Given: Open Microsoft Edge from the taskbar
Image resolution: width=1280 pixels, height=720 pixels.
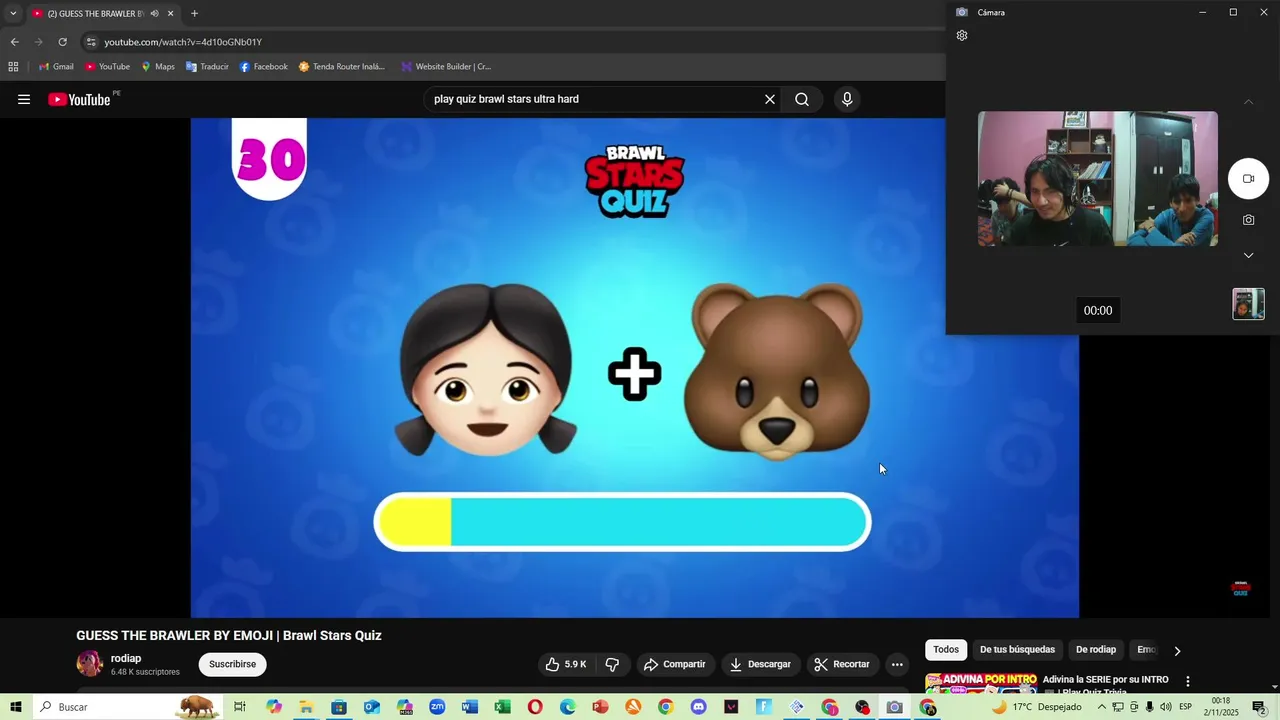Looking at the screenshot, I should pyautogui.click(x=568, y=707).
